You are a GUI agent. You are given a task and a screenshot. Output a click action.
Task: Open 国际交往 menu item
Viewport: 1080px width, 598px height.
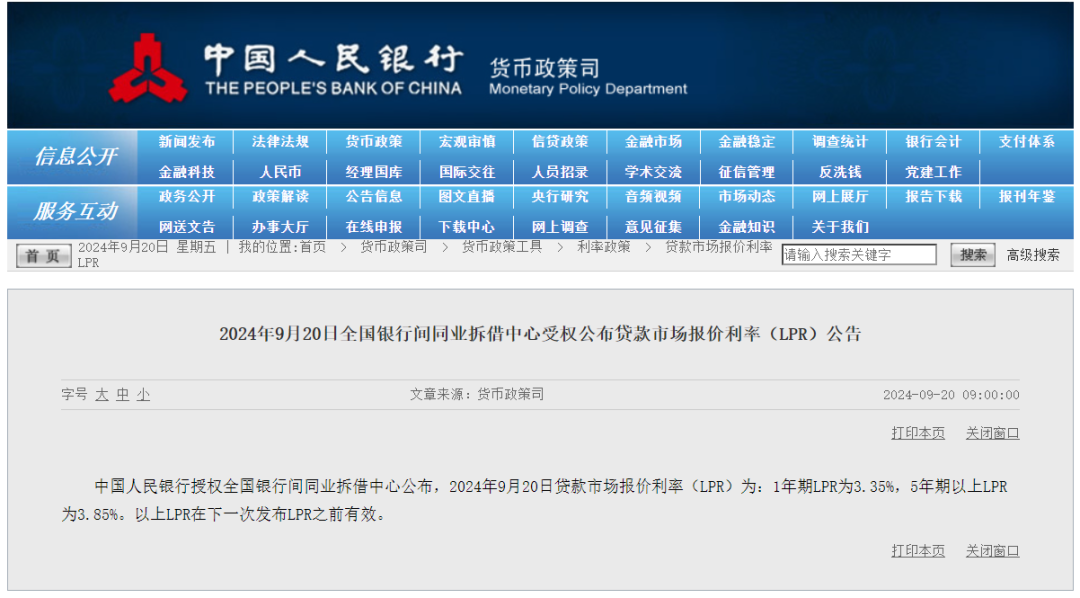click(467, 172)
